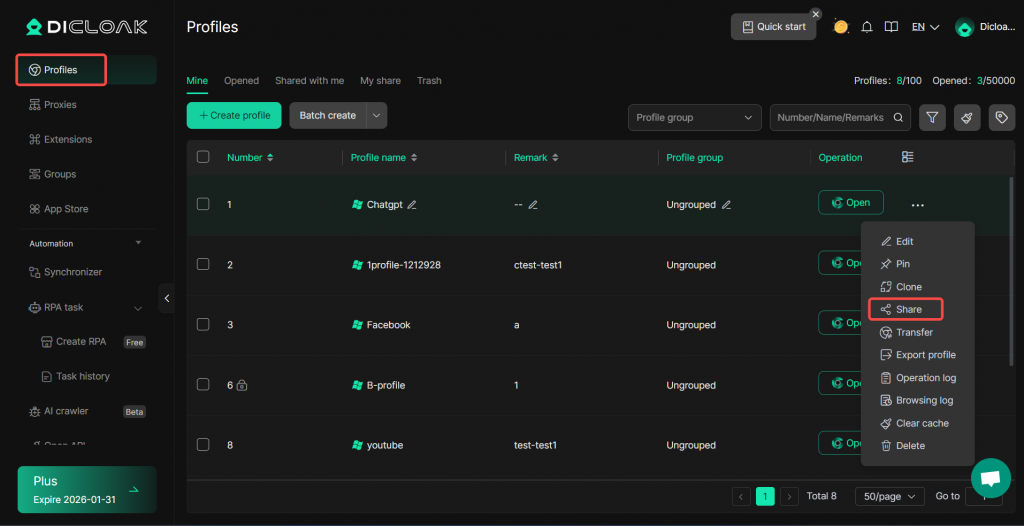Click the filter funnel icon
This screenshot has width=1024, height=526.
pos(932,117)
